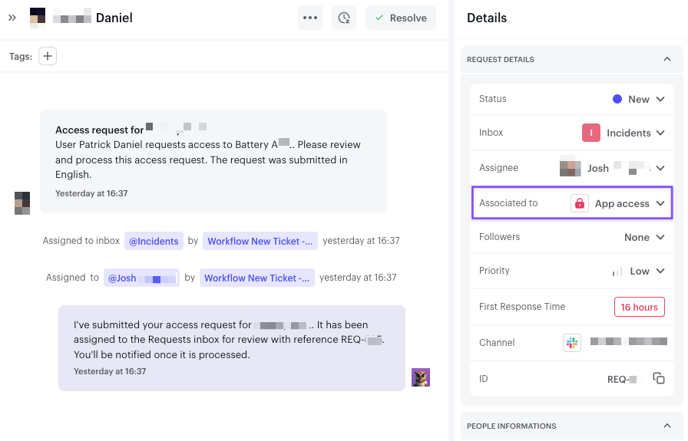
Task: Collapse sidebar with double chevron icon
Action: coord(12,18)
